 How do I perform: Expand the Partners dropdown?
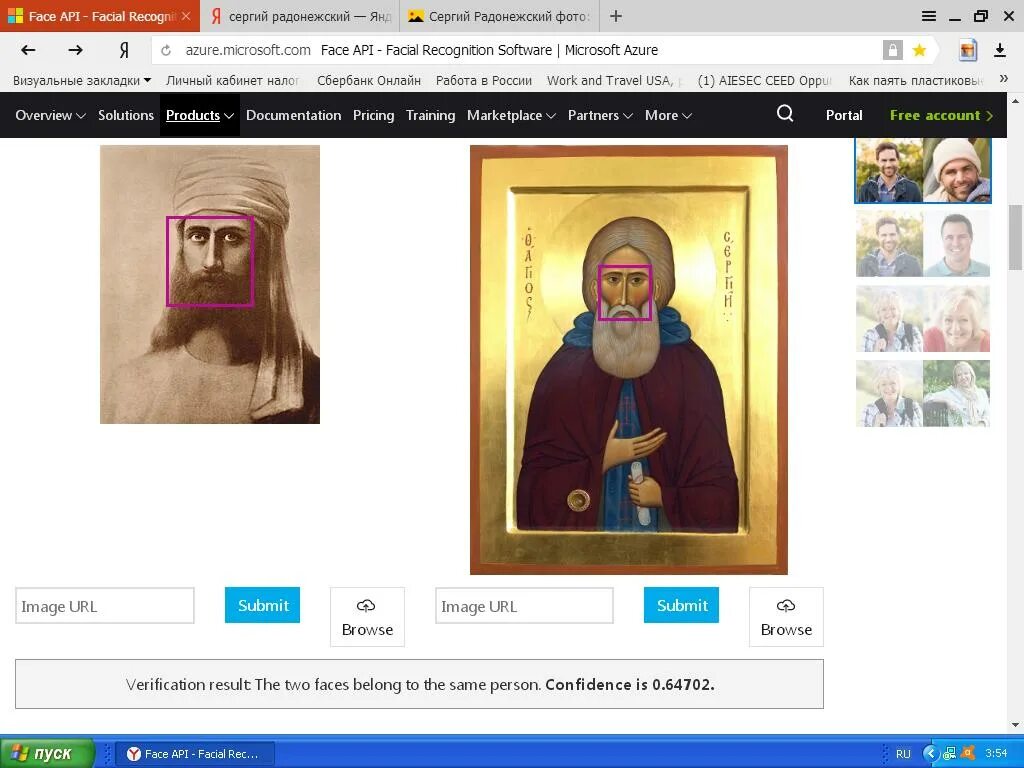[x=600, y=115]
